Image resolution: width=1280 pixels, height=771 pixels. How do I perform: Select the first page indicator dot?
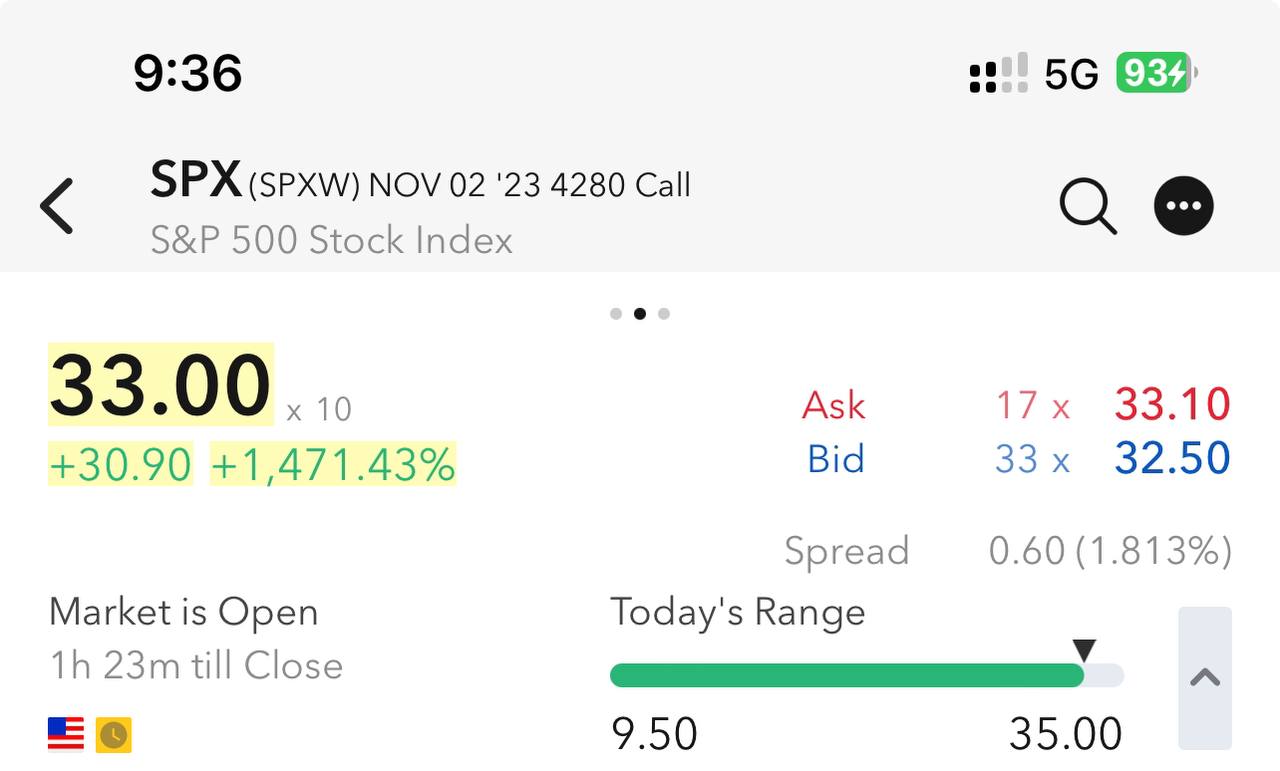tap(616, 314)
